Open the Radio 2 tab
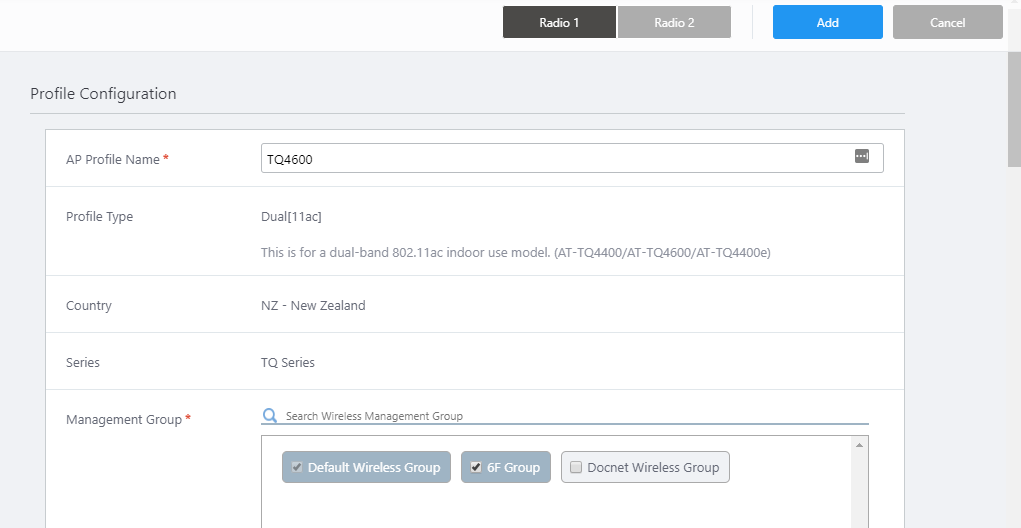1021x528 pixels. (x=674, y=22)
